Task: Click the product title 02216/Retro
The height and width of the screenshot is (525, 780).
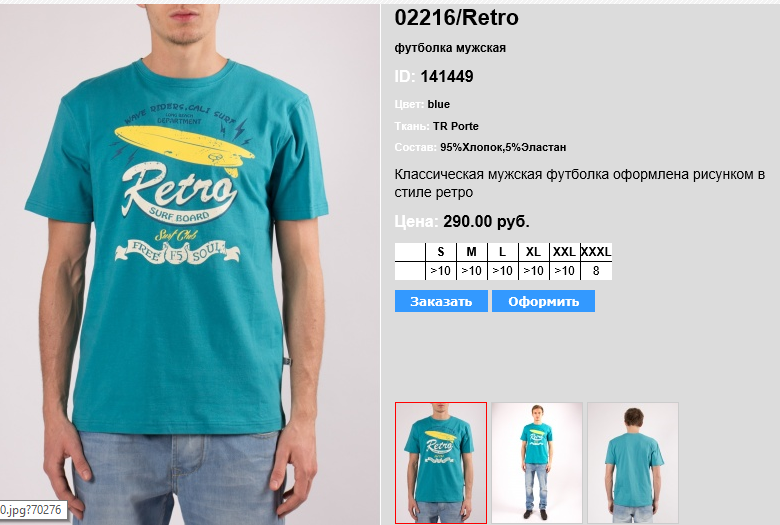Action: click(x=456, y=17)
